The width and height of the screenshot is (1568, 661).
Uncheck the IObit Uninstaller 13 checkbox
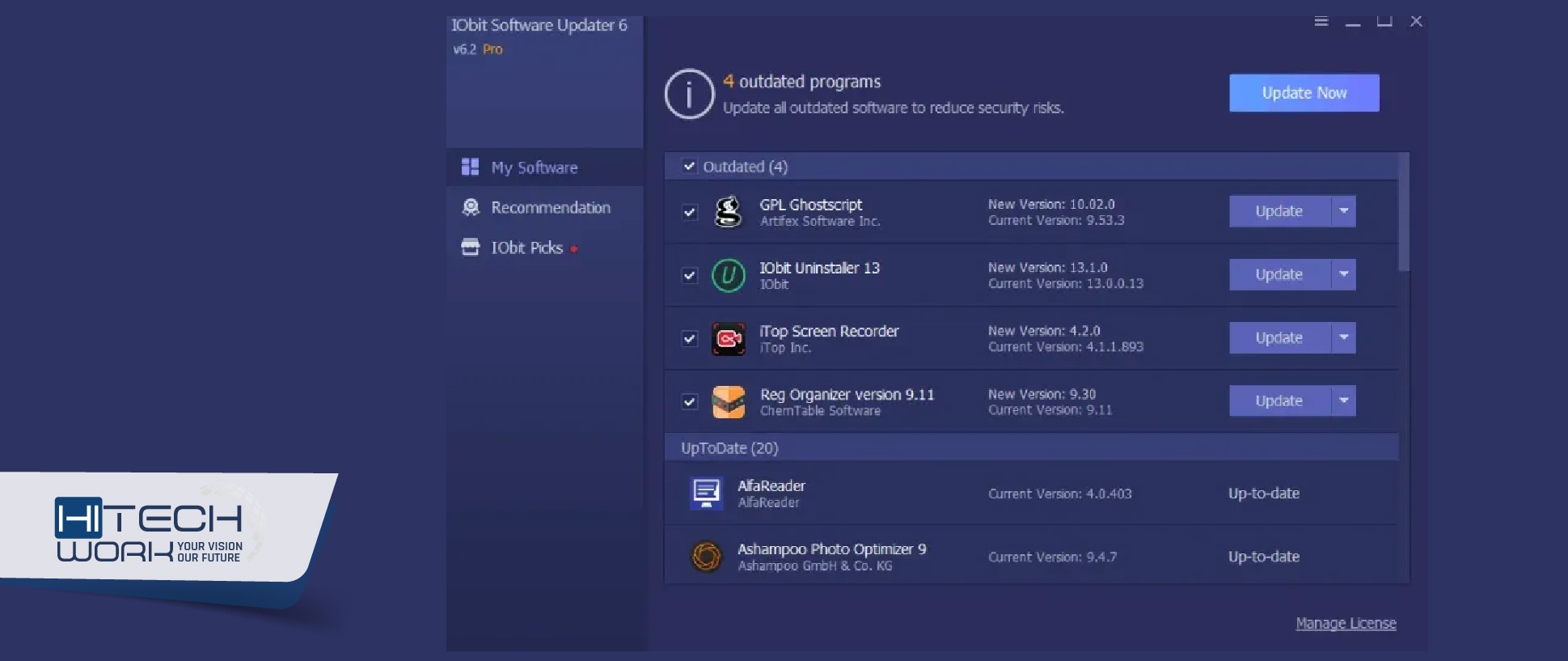689,275
